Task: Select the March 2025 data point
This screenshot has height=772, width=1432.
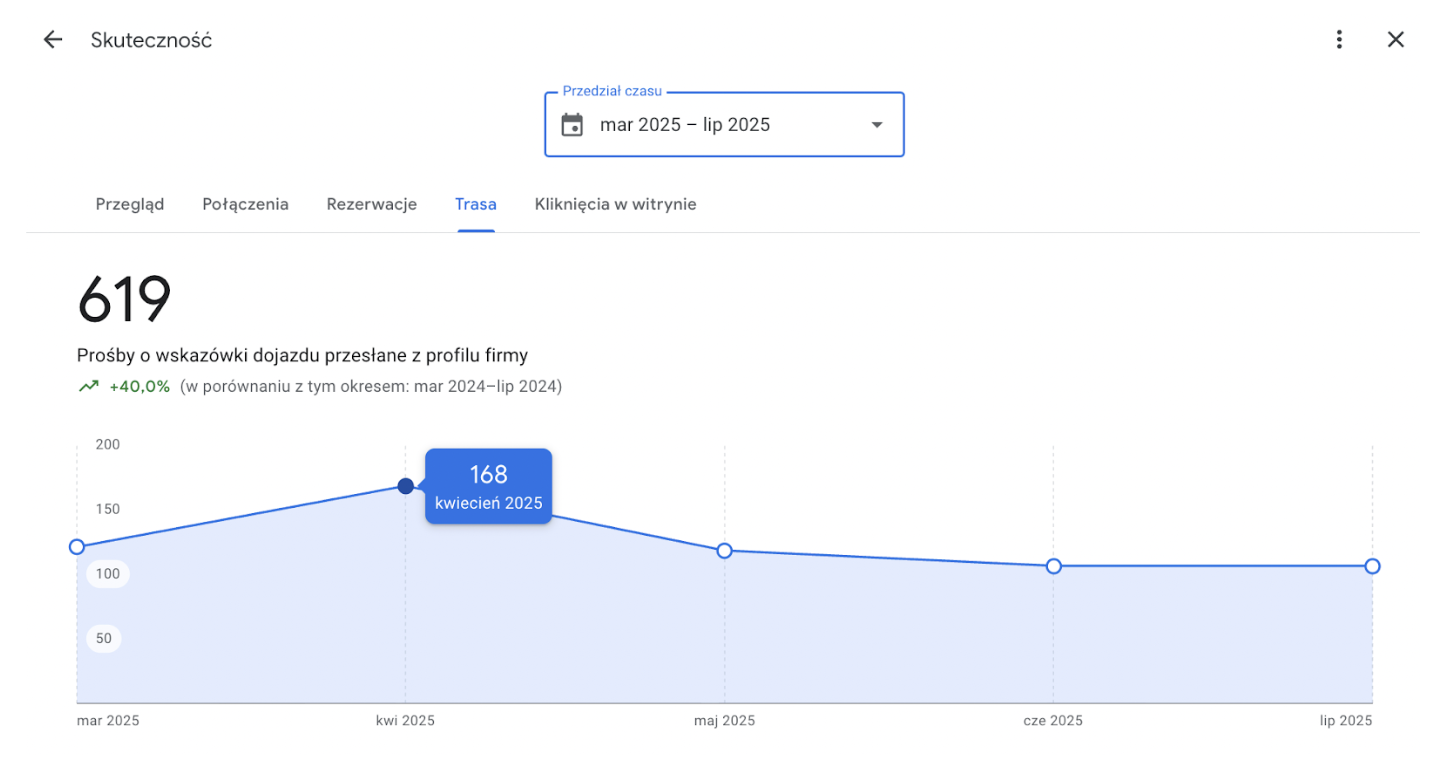Action: (x=77, y=547)
